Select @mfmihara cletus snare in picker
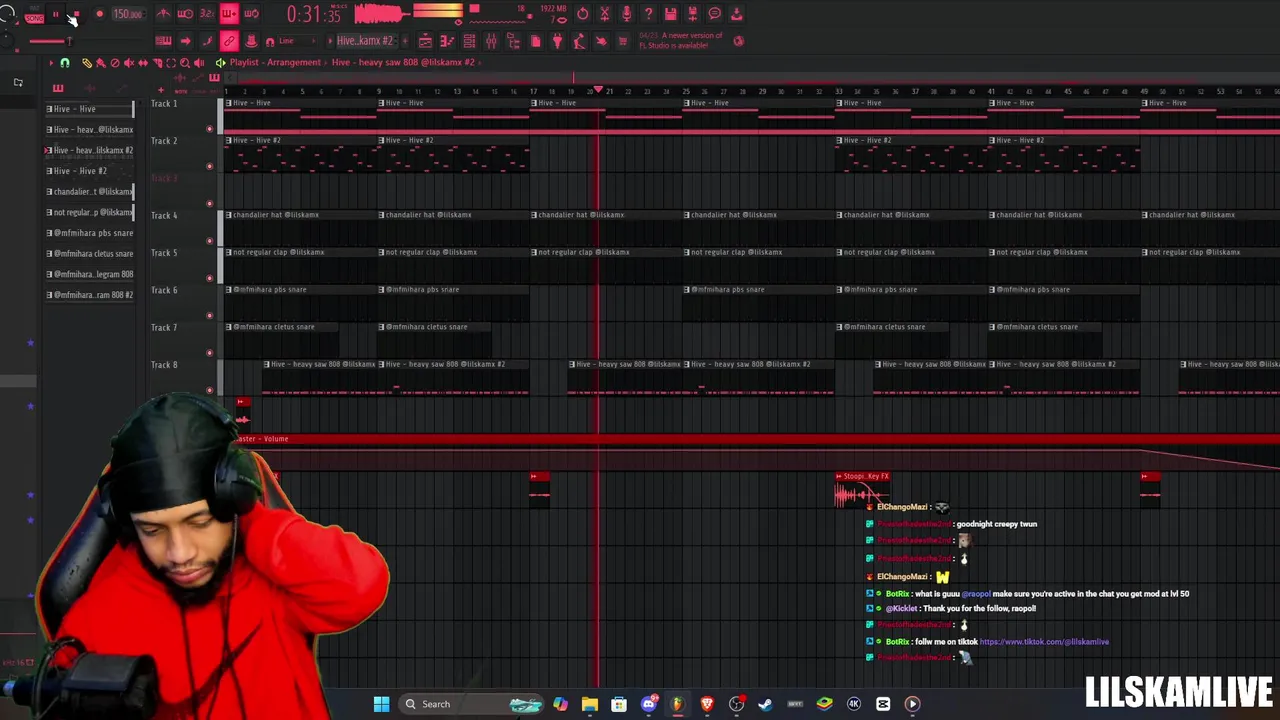 (89, 254)
